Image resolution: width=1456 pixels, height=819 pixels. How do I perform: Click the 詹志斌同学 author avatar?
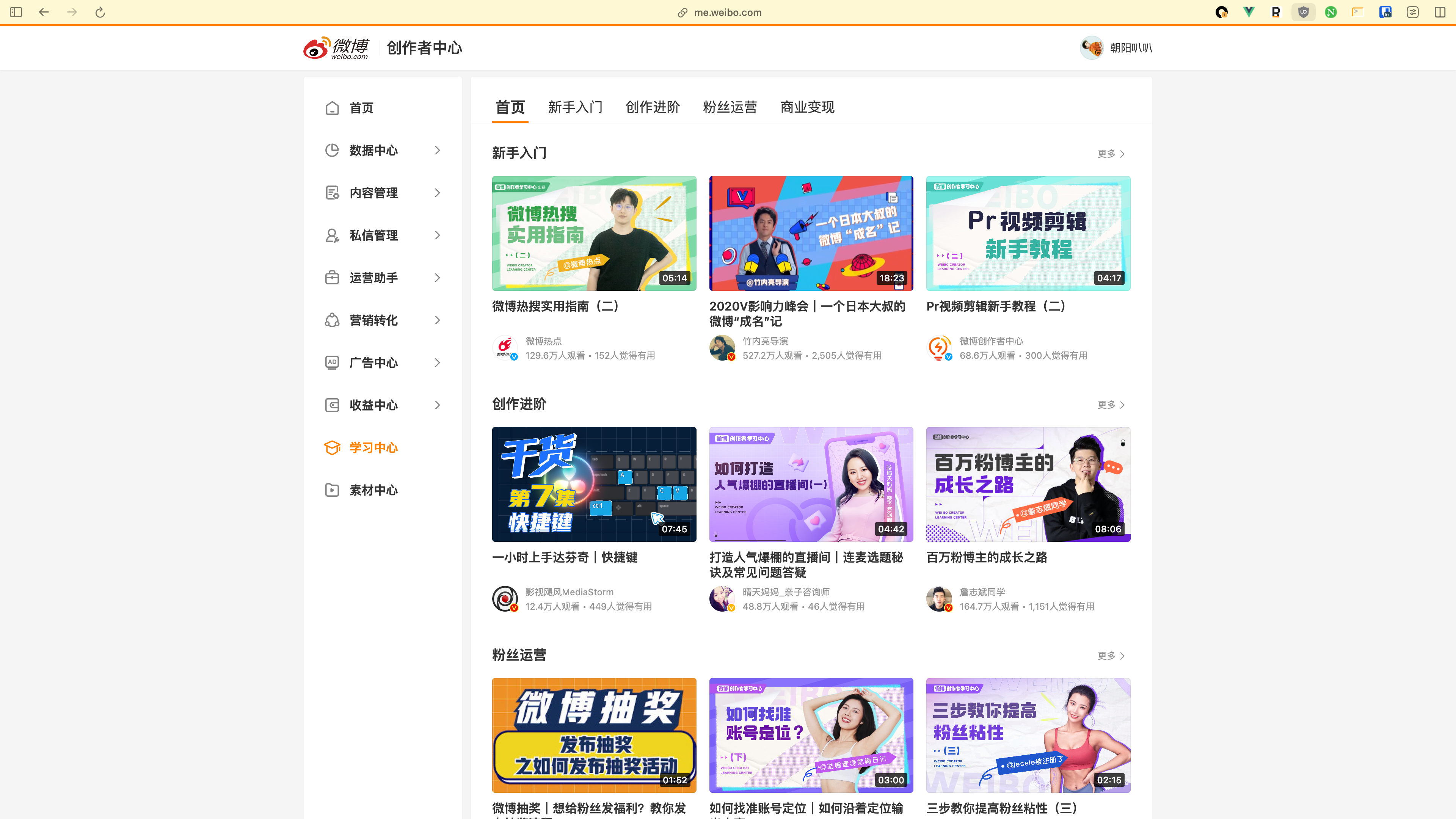pyautogui.click(x=939, y=599)
